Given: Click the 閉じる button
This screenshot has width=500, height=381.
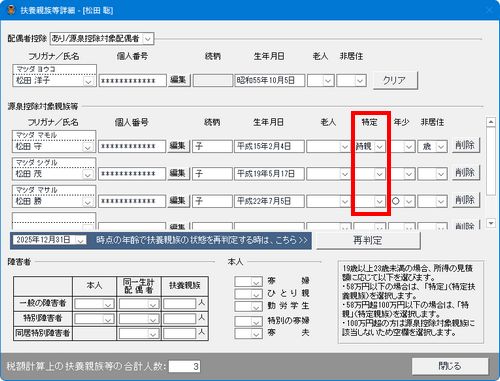Looking at the screenshot, I should pos(450,366).
